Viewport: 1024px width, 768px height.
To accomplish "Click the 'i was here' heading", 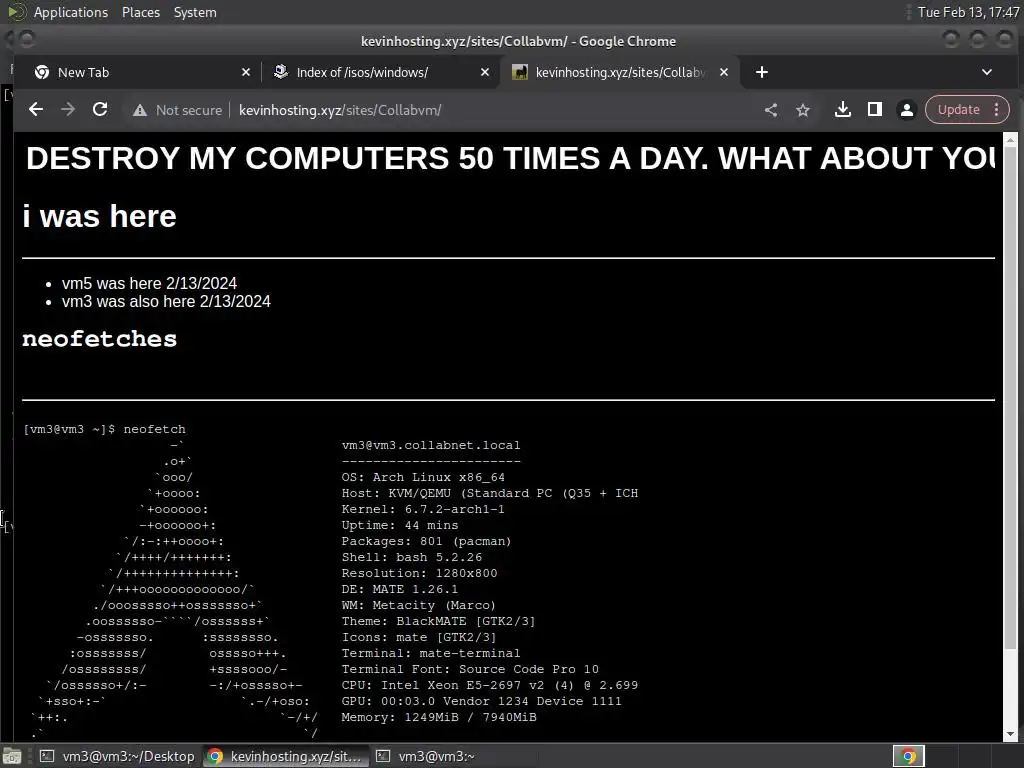I will tap(99, 216).
